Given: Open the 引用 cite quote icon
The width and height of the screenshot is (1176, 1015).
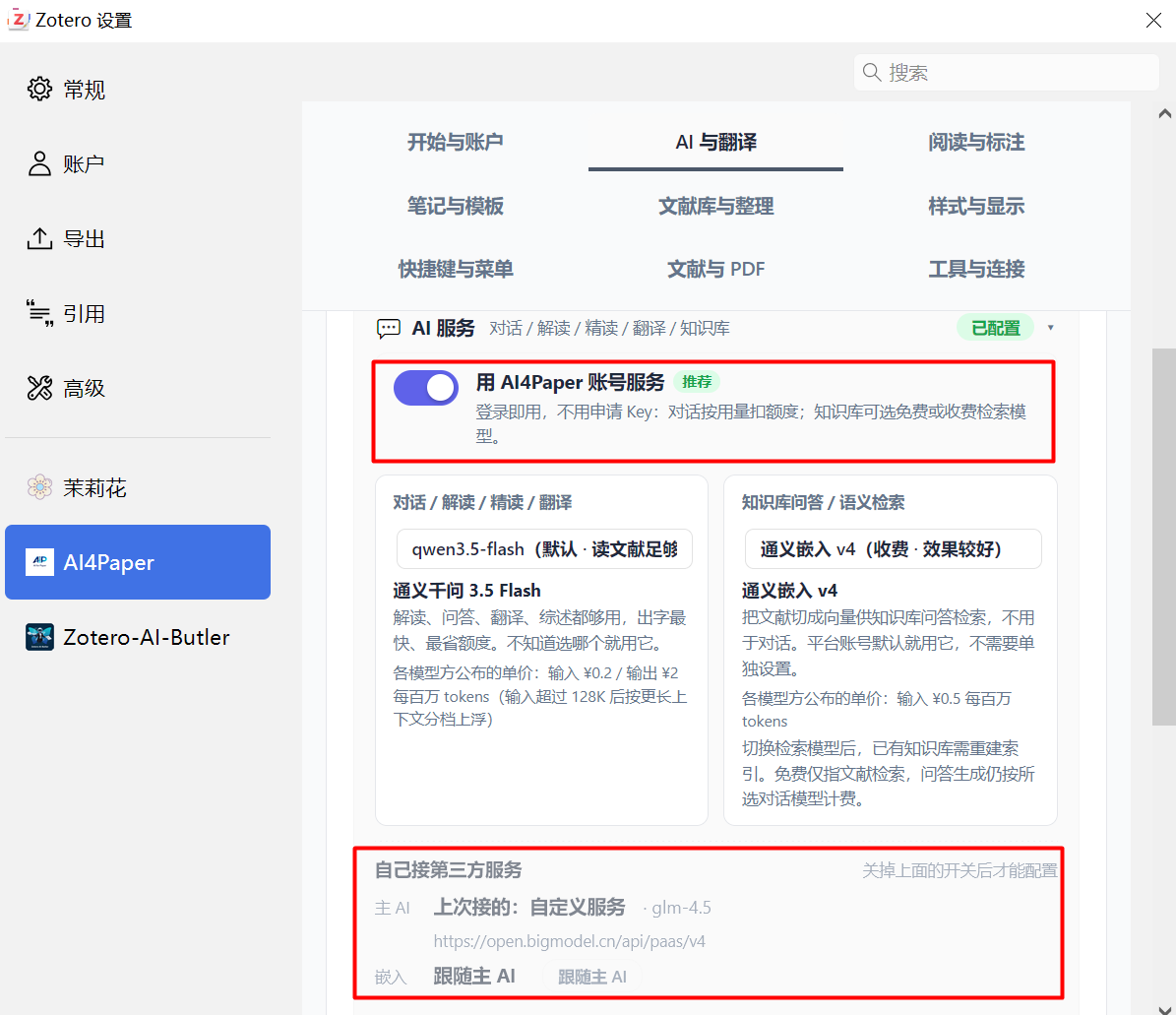Looking at the screenshot, I should click(39, 313).
